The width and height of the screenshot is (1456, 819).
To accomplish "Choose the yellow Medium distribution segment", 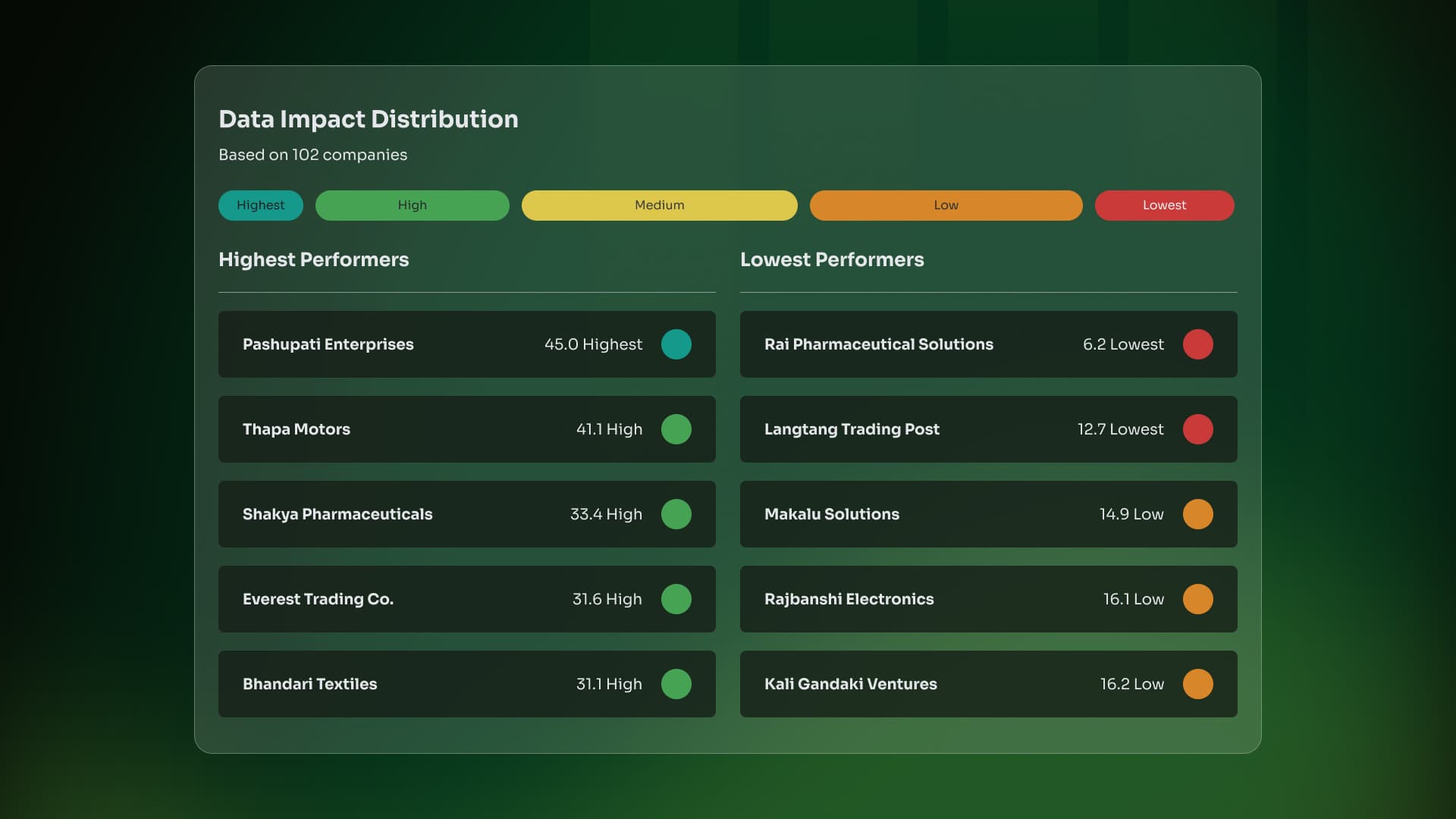I will pyautogui.click(x=660, y=206).
